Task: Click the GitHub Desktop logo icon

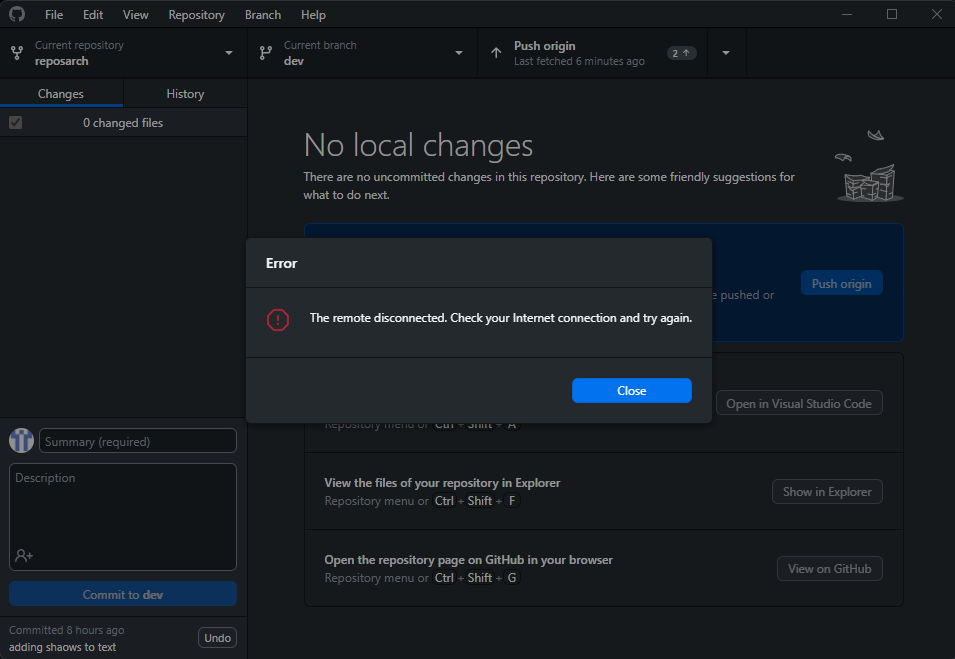Action: [16, 14]
